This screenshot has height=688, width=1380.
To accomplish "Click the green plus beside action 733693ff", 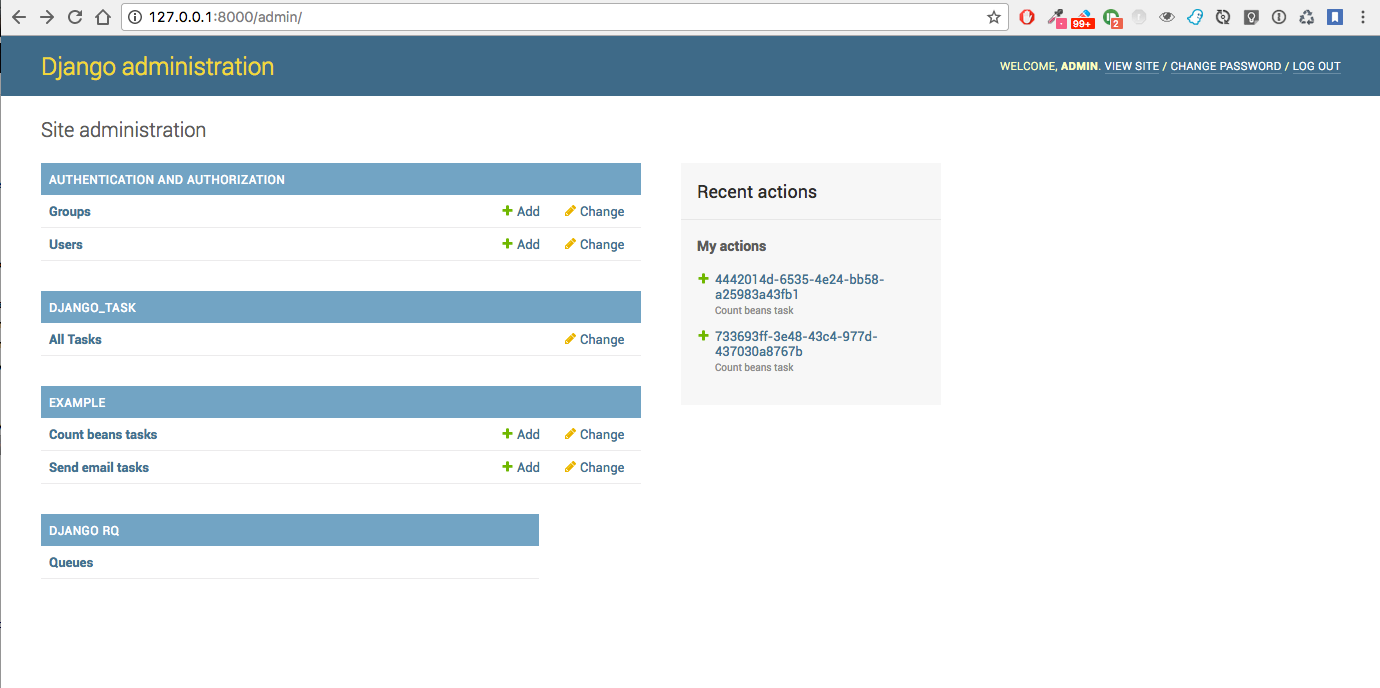I will 703,336.
